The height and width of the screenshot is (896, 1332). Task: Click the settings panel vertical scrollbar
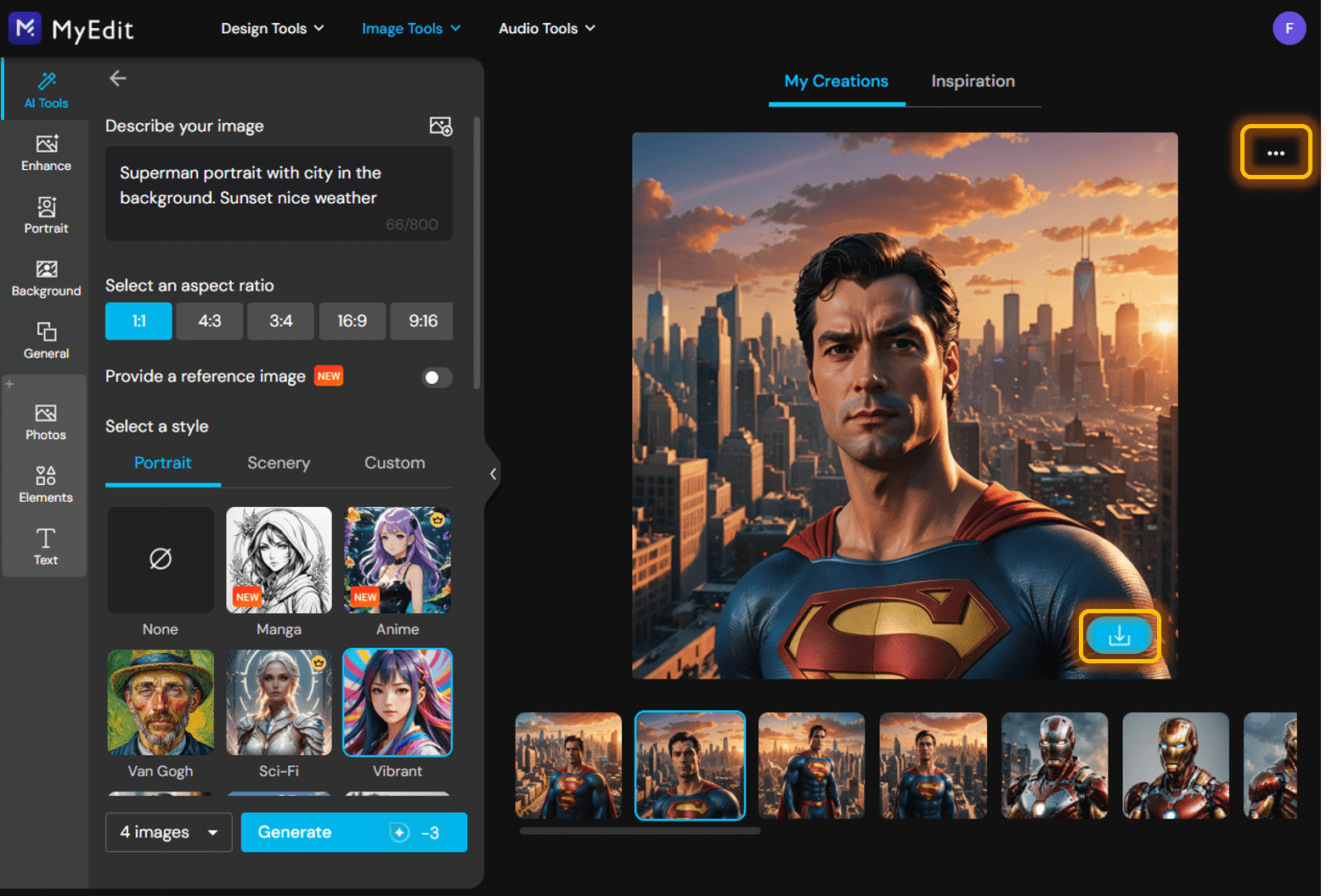coord(477,255)
